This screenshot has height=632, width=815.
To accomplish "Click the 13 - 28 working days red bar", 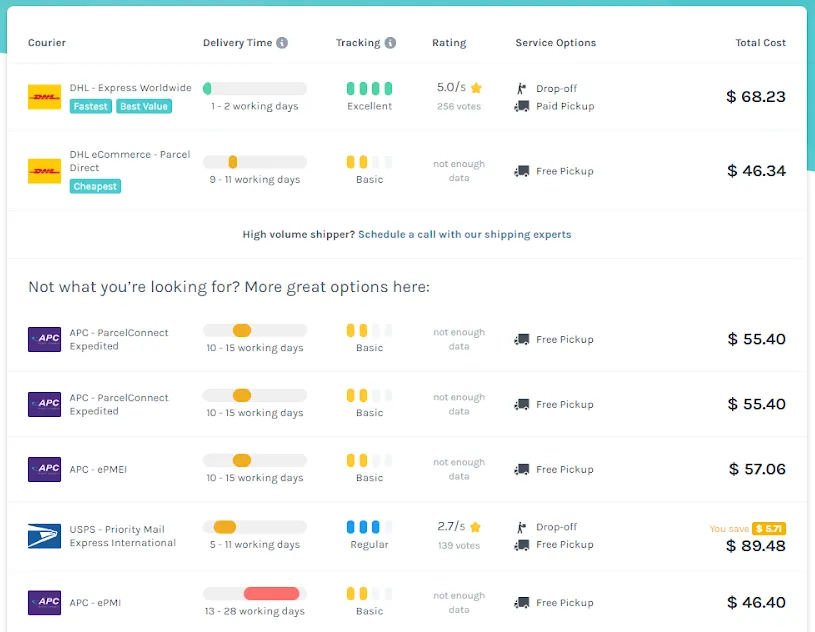I will (x=271, y=594).
